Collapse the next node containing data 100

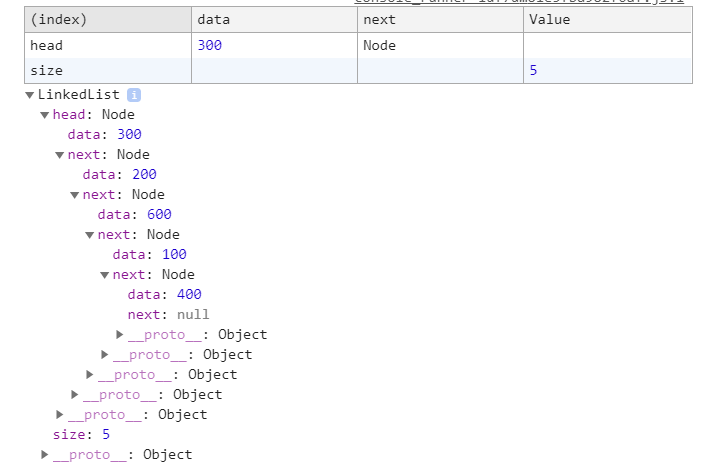(x=90, y=236)
